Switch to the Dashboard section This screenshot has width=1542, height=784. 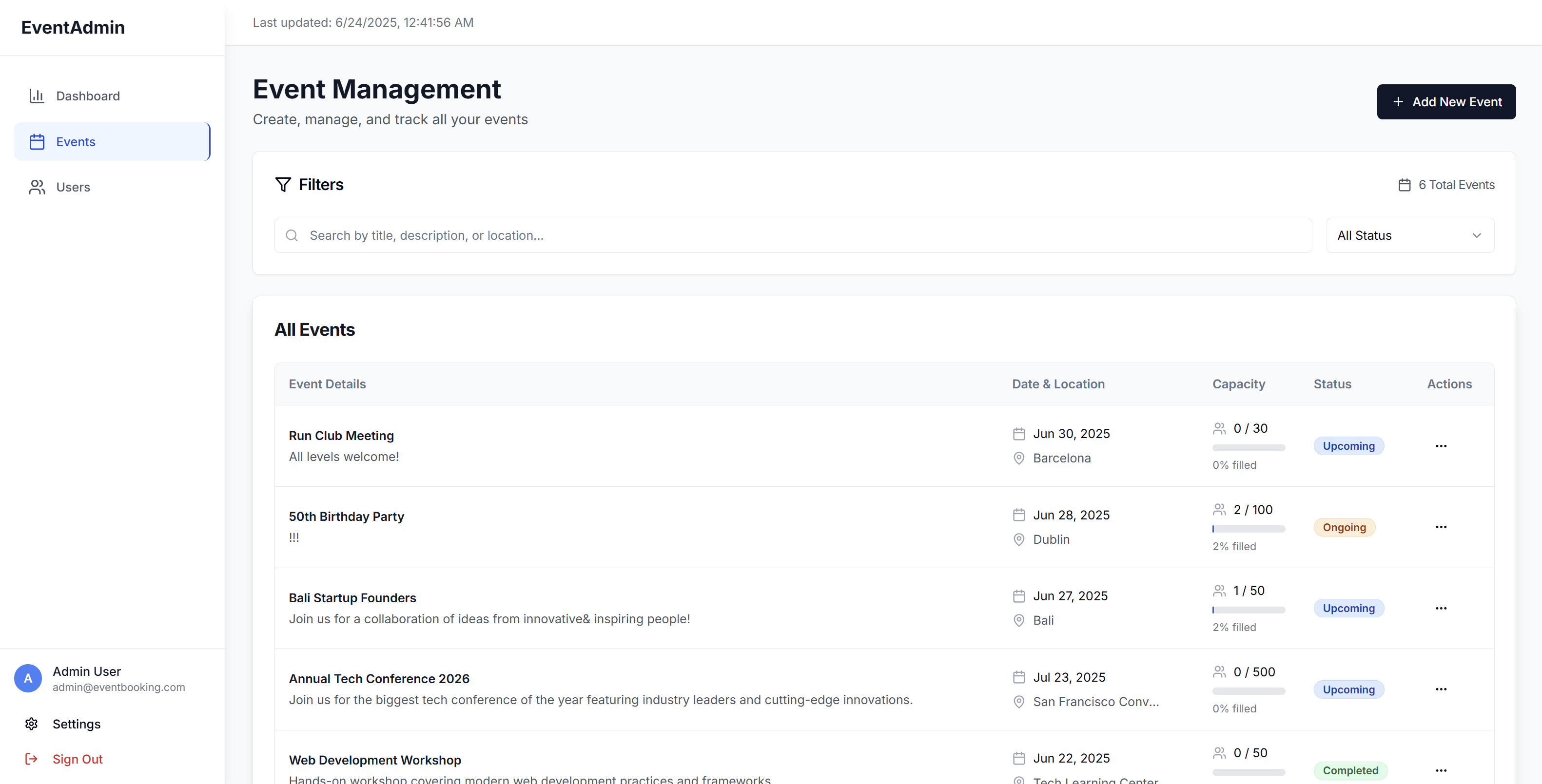click(88, 96)
